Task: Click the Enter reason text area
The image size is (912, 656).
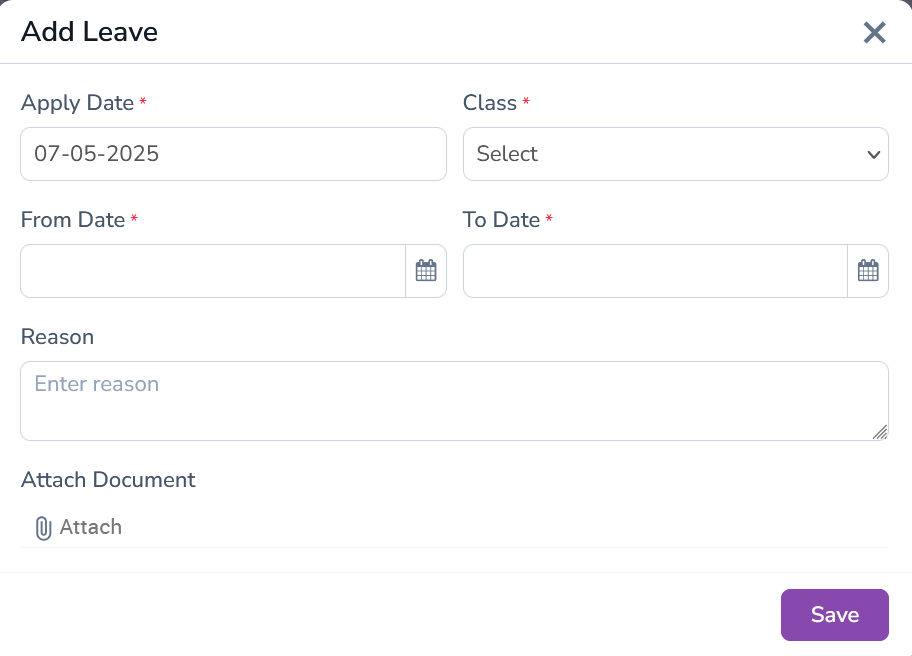Action: coord(455,400)
